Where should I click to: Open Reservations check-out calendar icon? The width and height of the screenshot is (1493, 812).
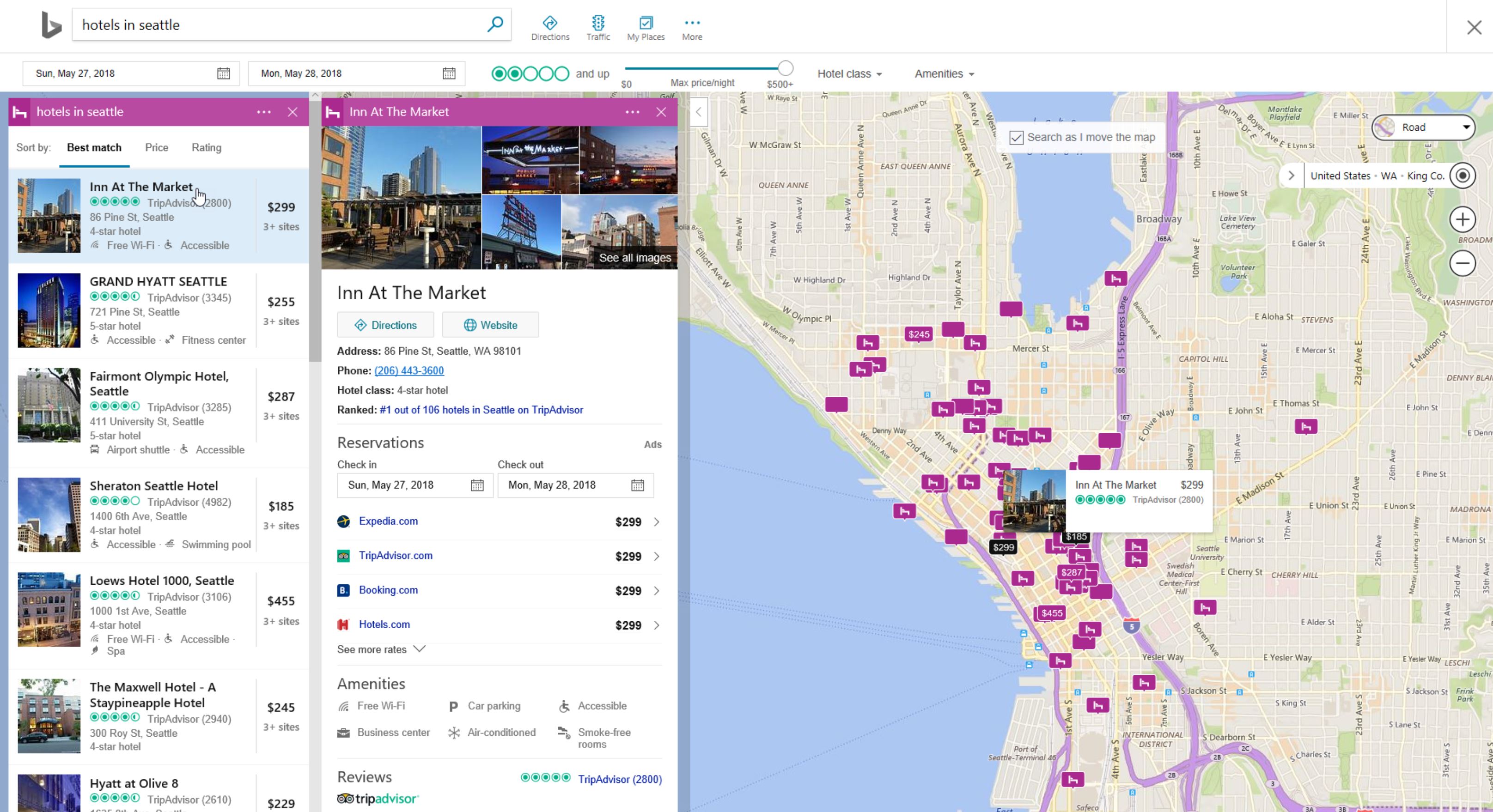(638, 485)
